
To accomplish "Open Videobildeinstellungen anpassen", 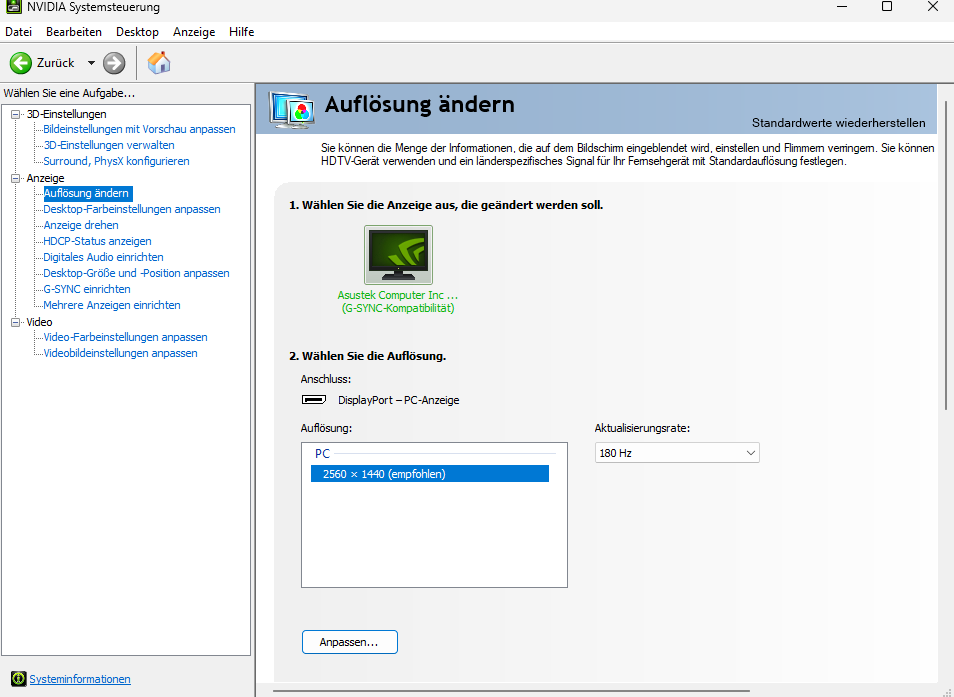I will coord(120,353).
